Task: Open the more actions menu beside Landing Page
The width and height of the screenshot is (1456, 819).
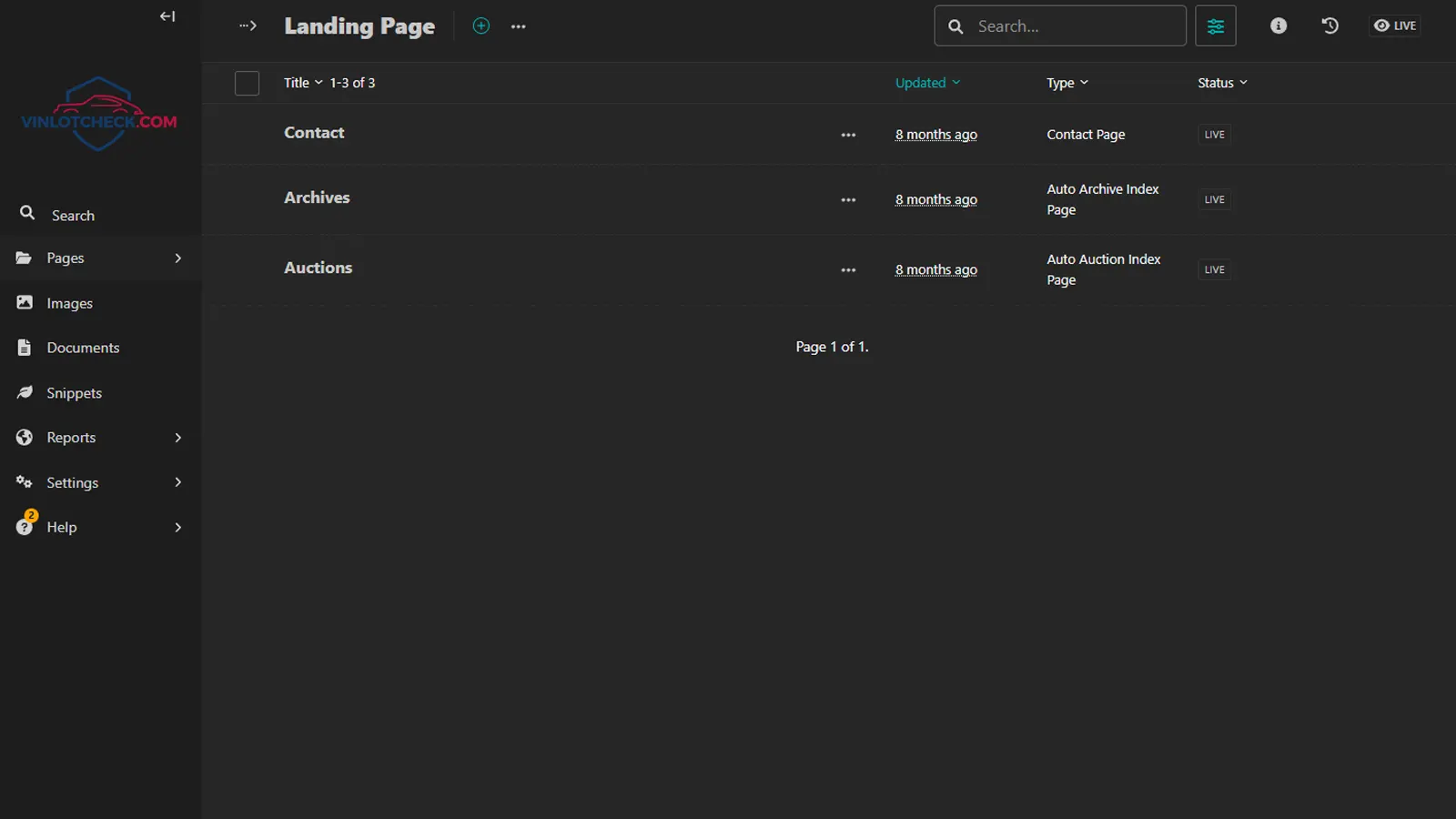Action: click(518, 25)
